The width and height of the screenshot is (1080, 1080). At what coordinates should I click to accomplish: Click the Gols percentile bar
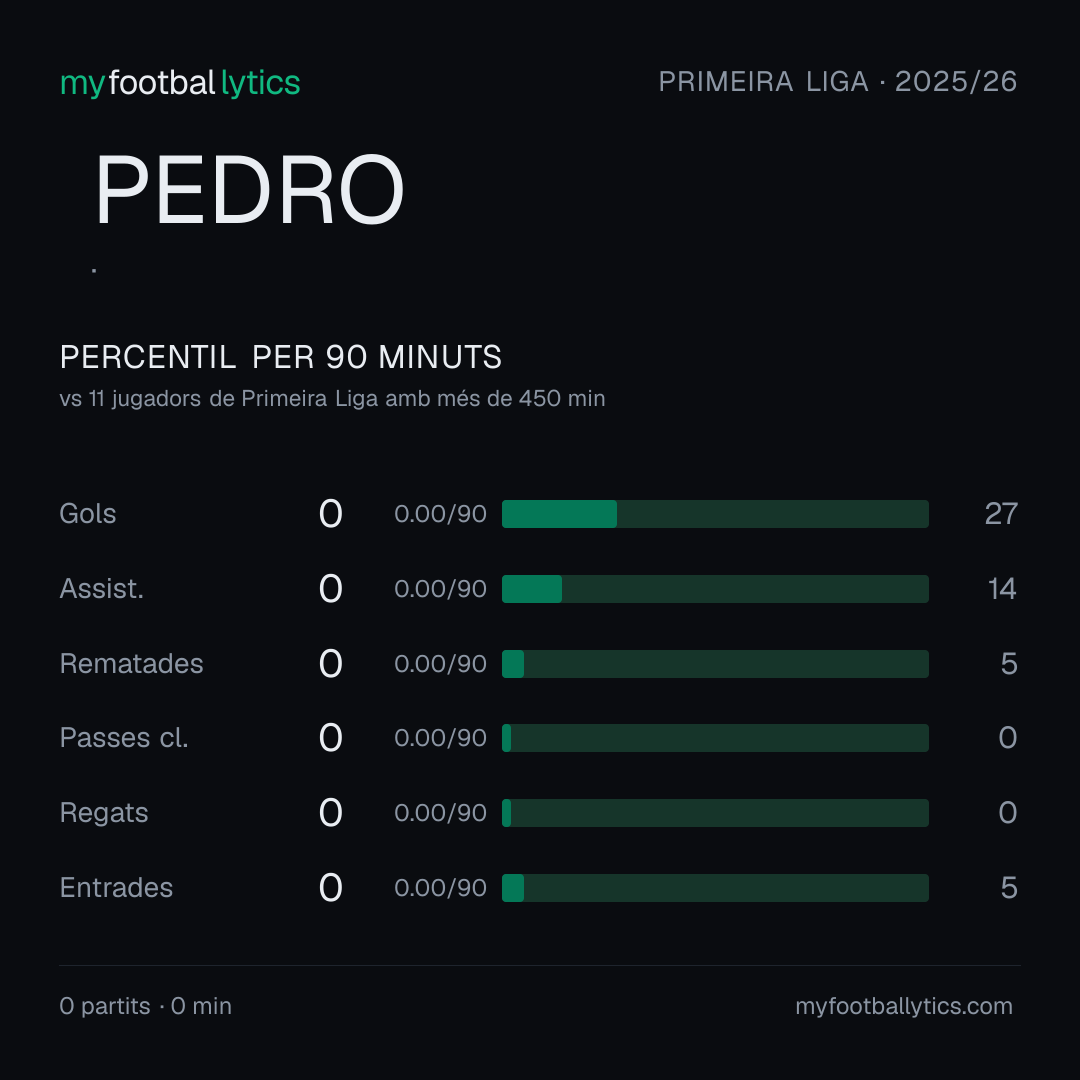715,514
